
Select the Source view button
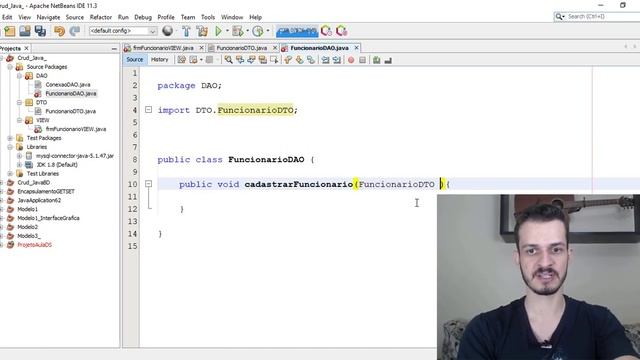tap(135, 60)
